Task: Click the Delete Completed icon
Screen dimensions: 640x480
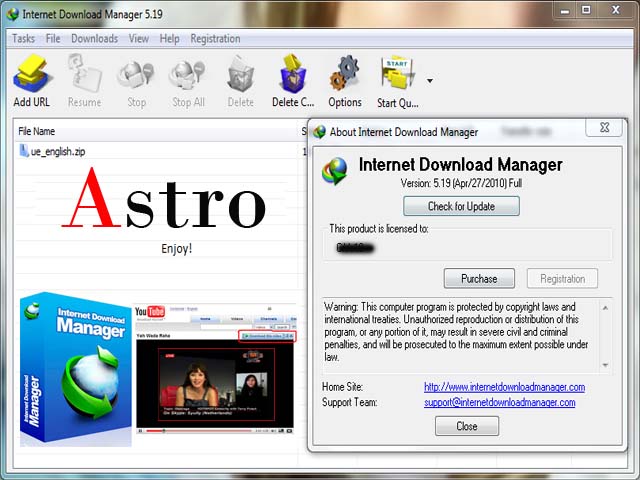Action: [x=293, y=74]
